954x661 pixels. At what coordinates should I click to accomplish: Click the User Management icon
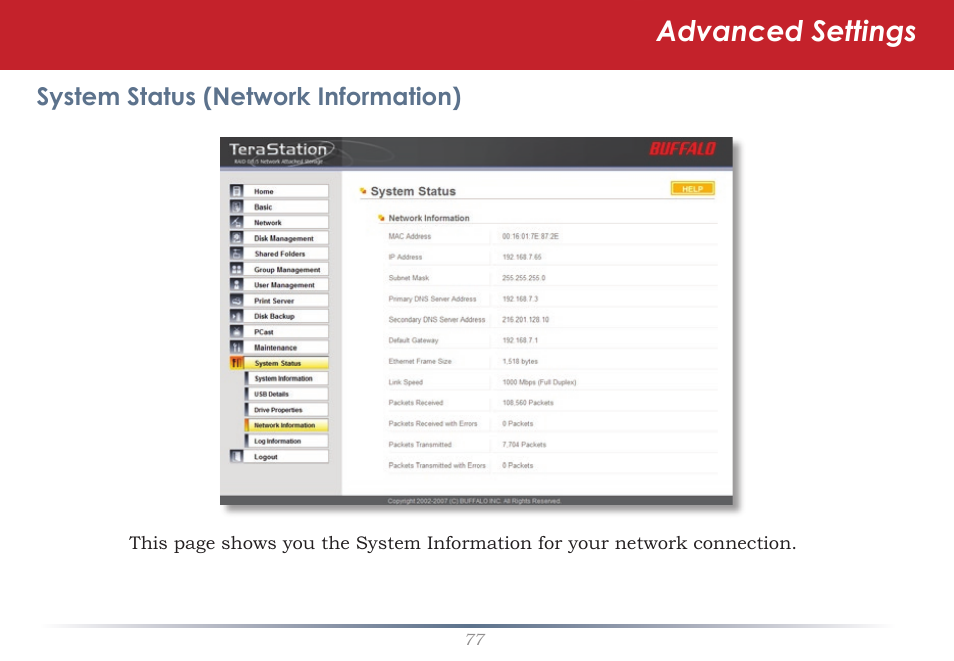click(x=237, y=284)
